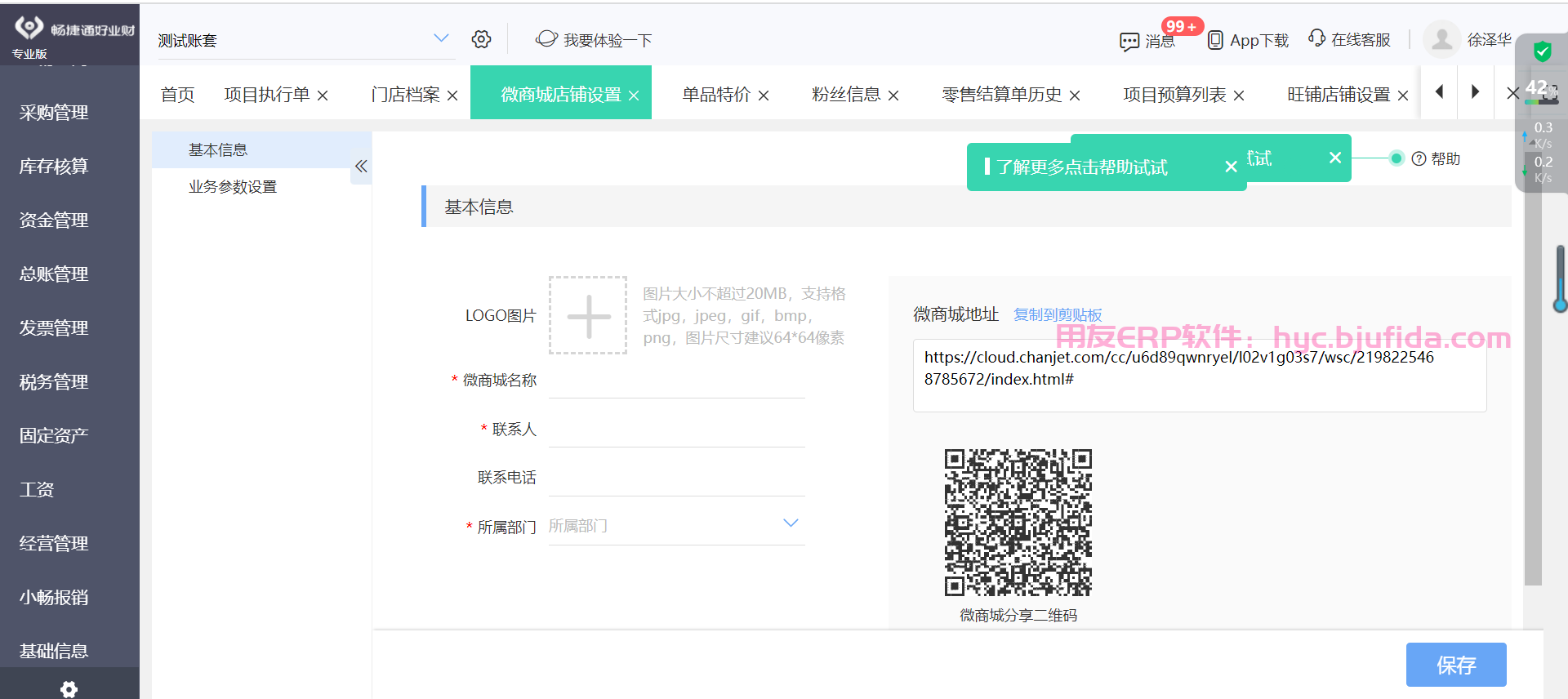This screenshot has height=699, width=1568.
Task: Open 小畅报销 in the sidebar
Action: point(54,598)
